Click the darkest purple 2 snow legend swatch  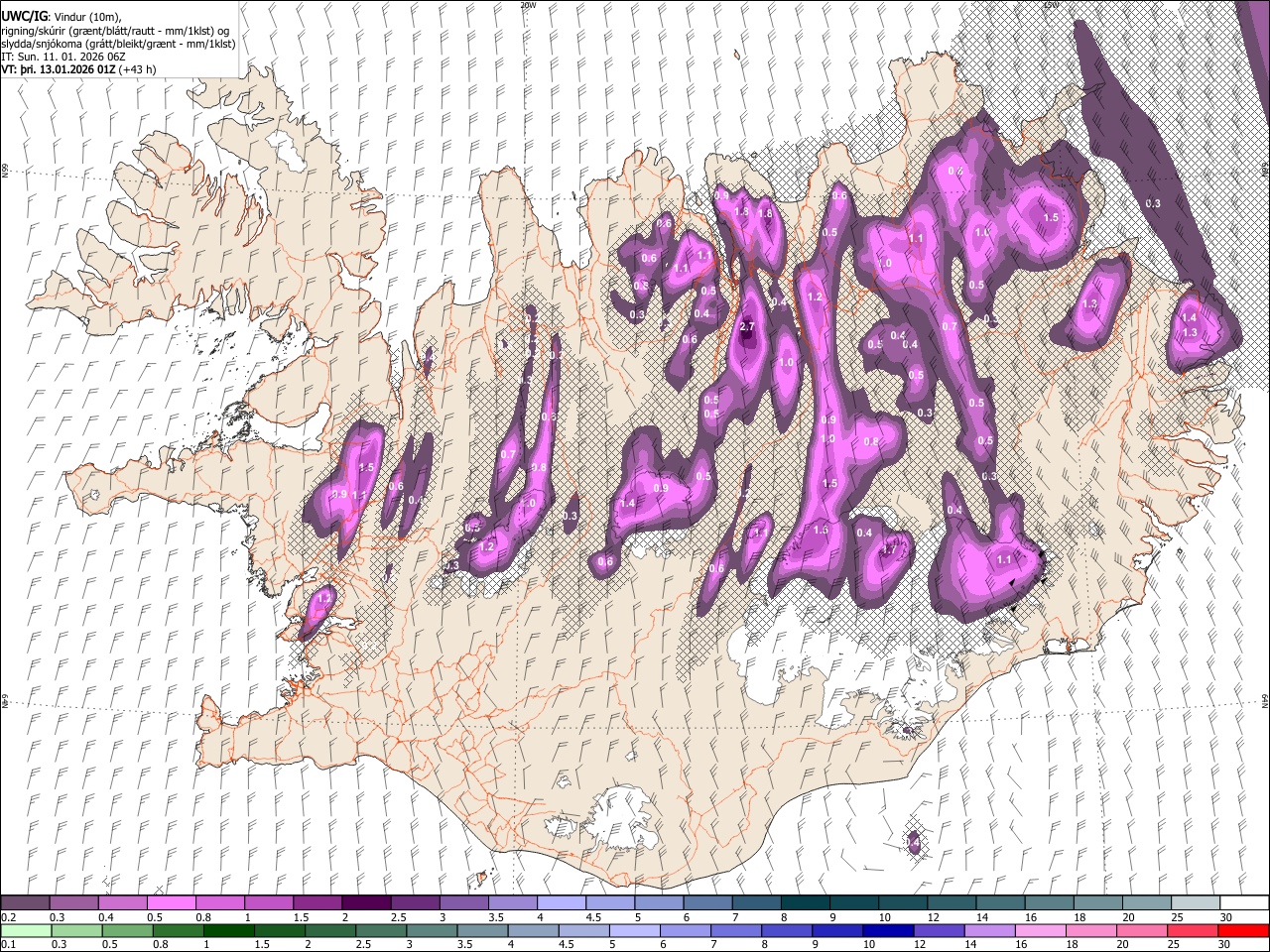coord(366,902)
